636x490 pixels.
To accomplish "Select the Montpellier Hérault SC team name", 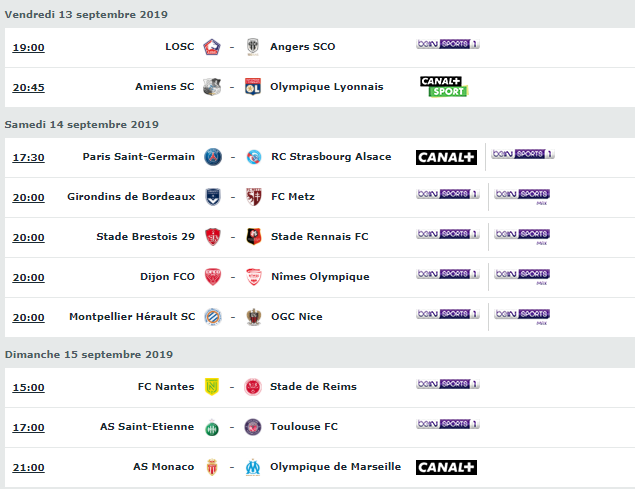I will [x=132, y=316].
